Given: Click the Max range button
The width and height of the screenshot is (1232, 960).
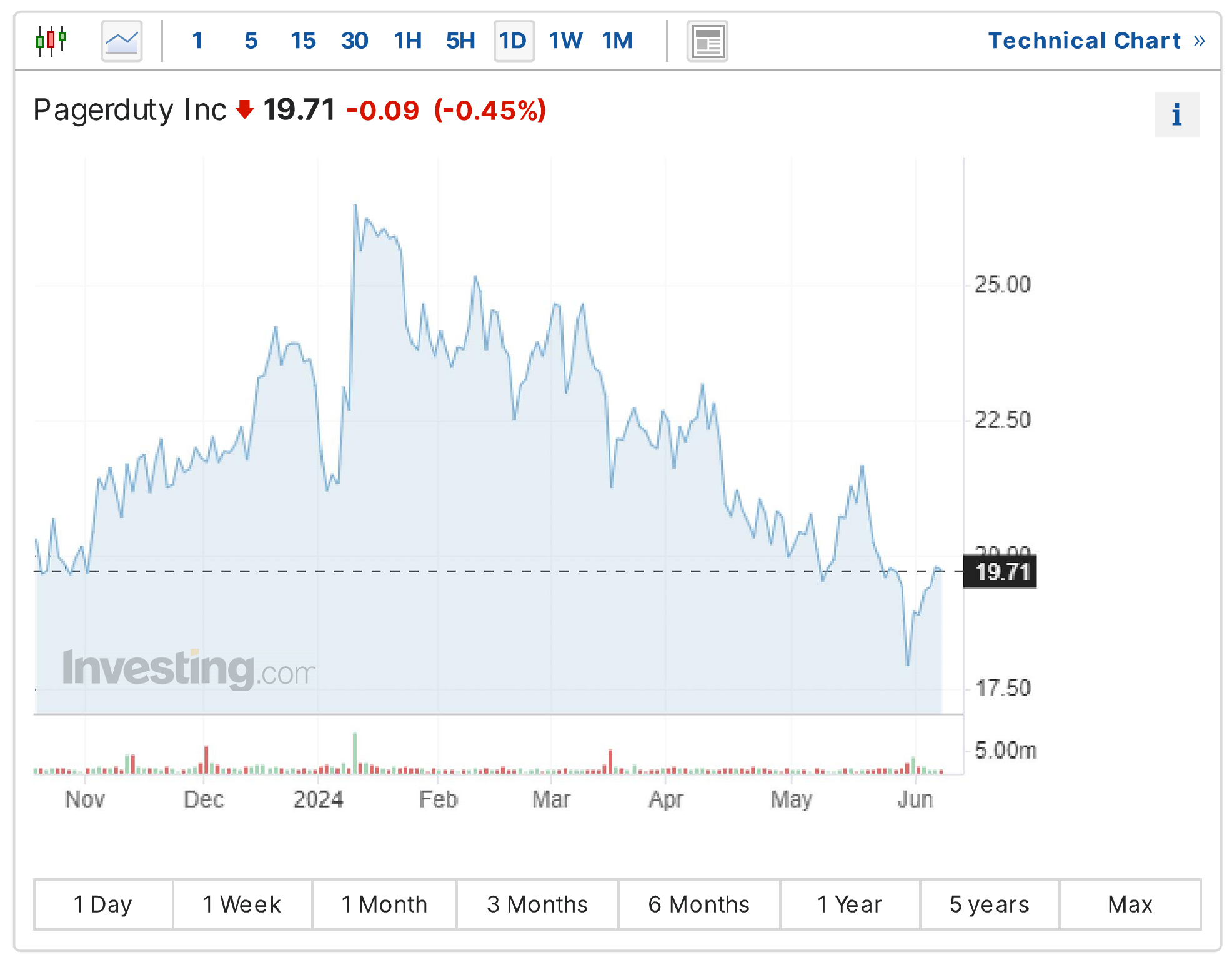Looking at the screenshot, I should coord(1130,904).
